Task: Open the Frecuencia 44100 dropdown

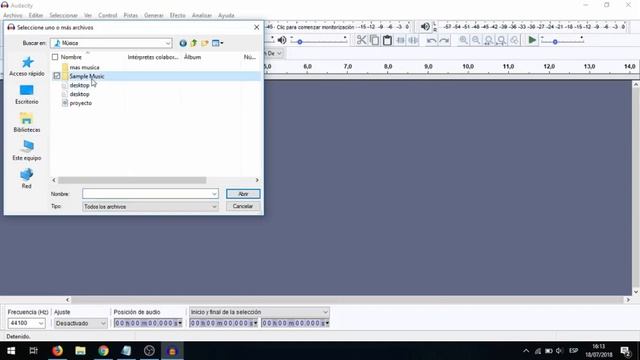Action: [27, 323]
